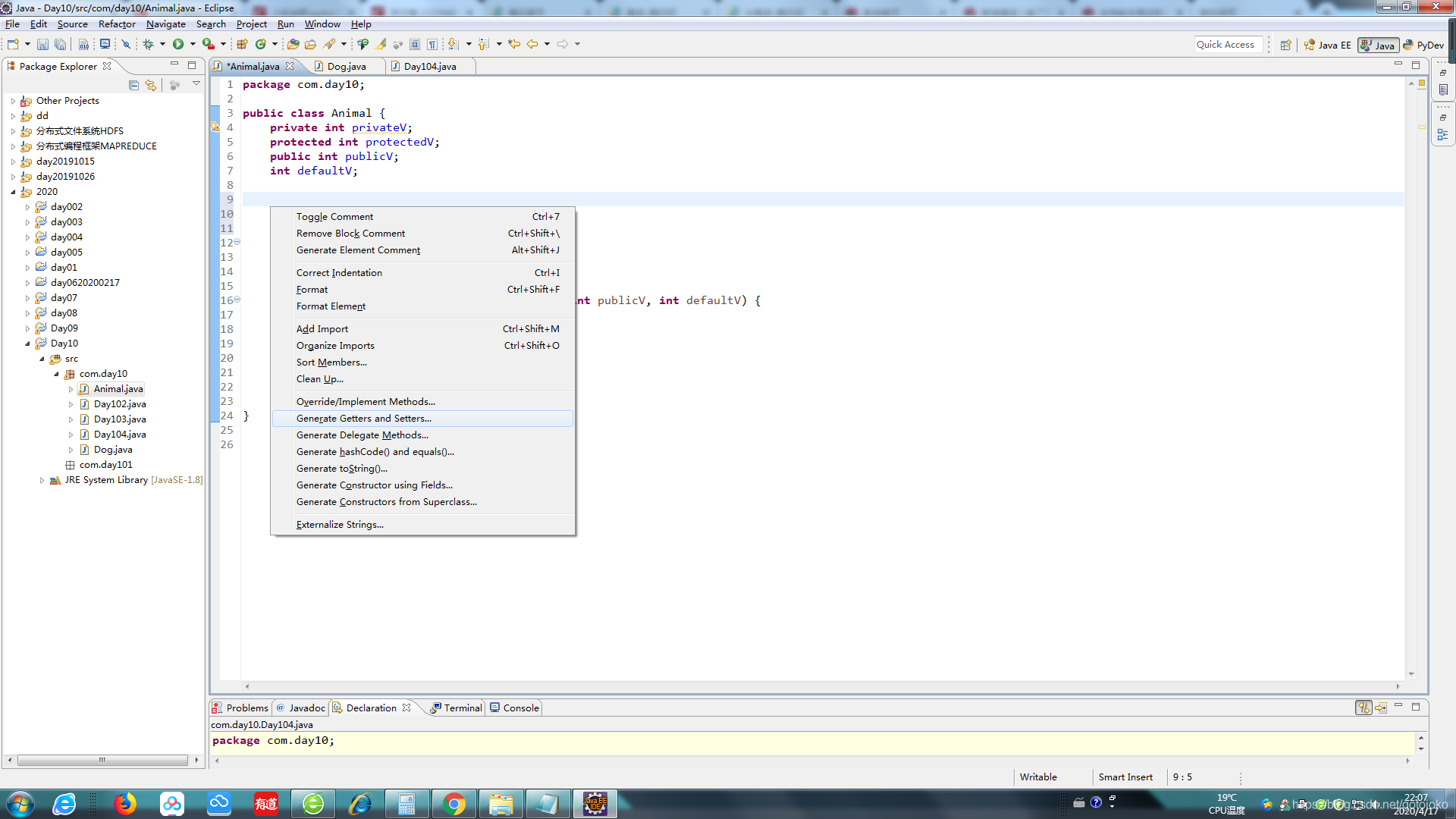Click Package Explorer horizontal scrollbar
Image resolution: width=1456 pixels, height=819 pixels.
(x=102, y=760)
